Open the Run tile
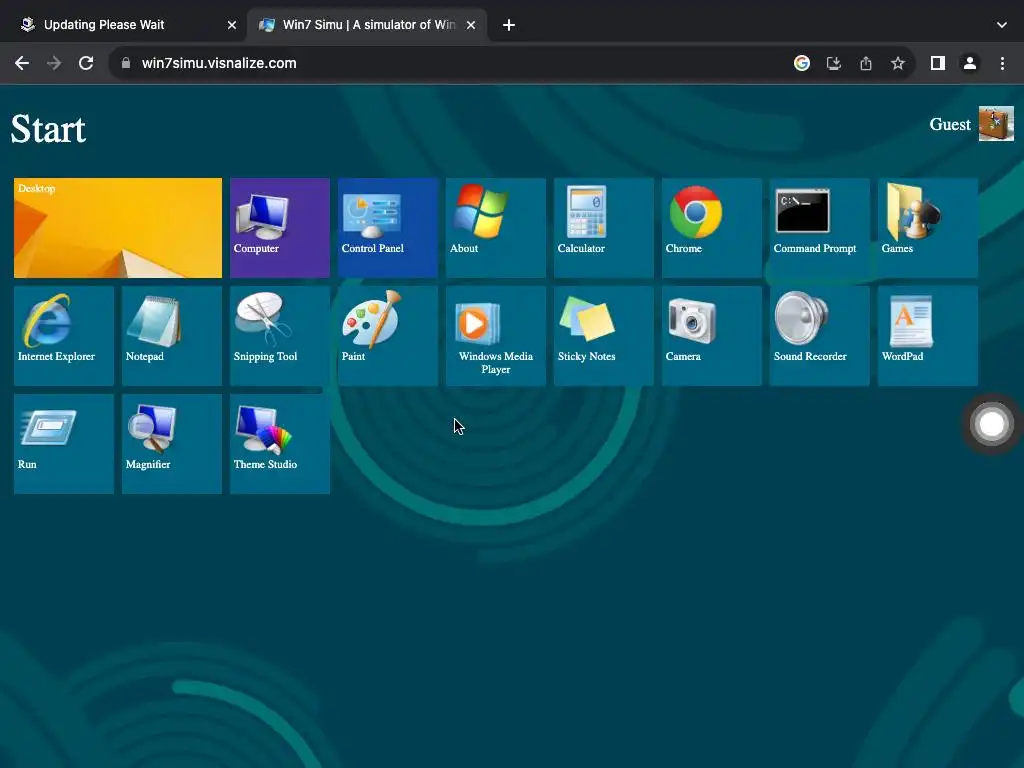Viewport: 1024px width, 768px height. point(63,444)
